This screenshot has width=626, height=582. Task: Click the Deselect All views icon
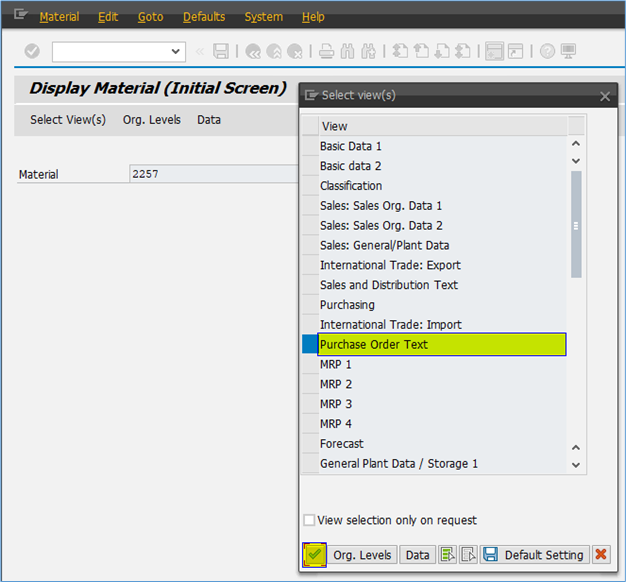(468, 554)
